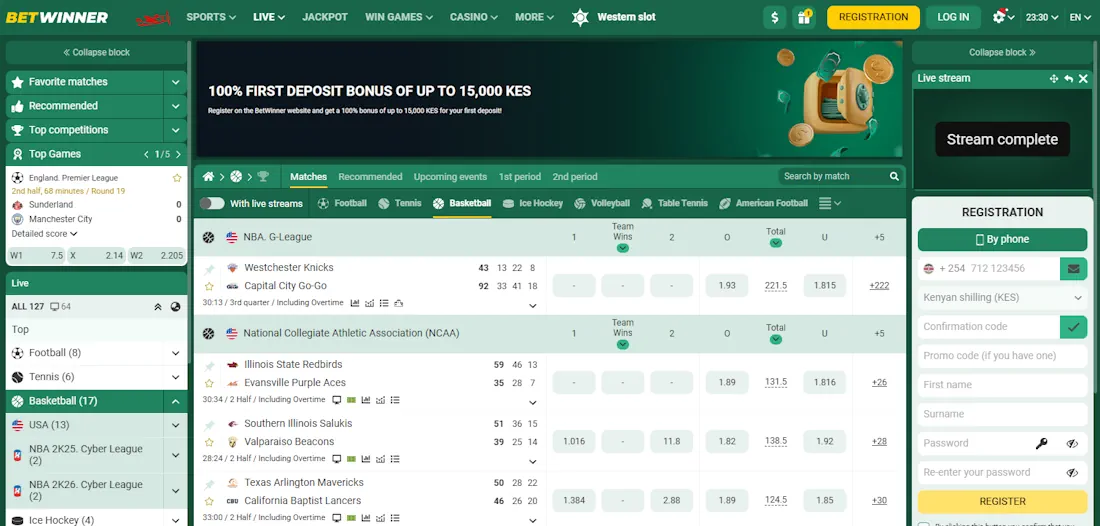The width and height of the screenshot is (1100, 526).
Task: Open the more sports list icon after American Football
Action: 829,203
